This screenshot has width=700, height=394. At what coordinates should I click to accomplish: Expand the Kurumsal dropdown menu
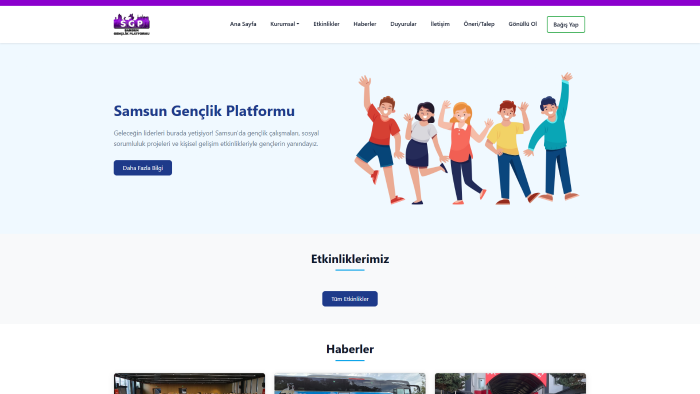click(284, 24)
